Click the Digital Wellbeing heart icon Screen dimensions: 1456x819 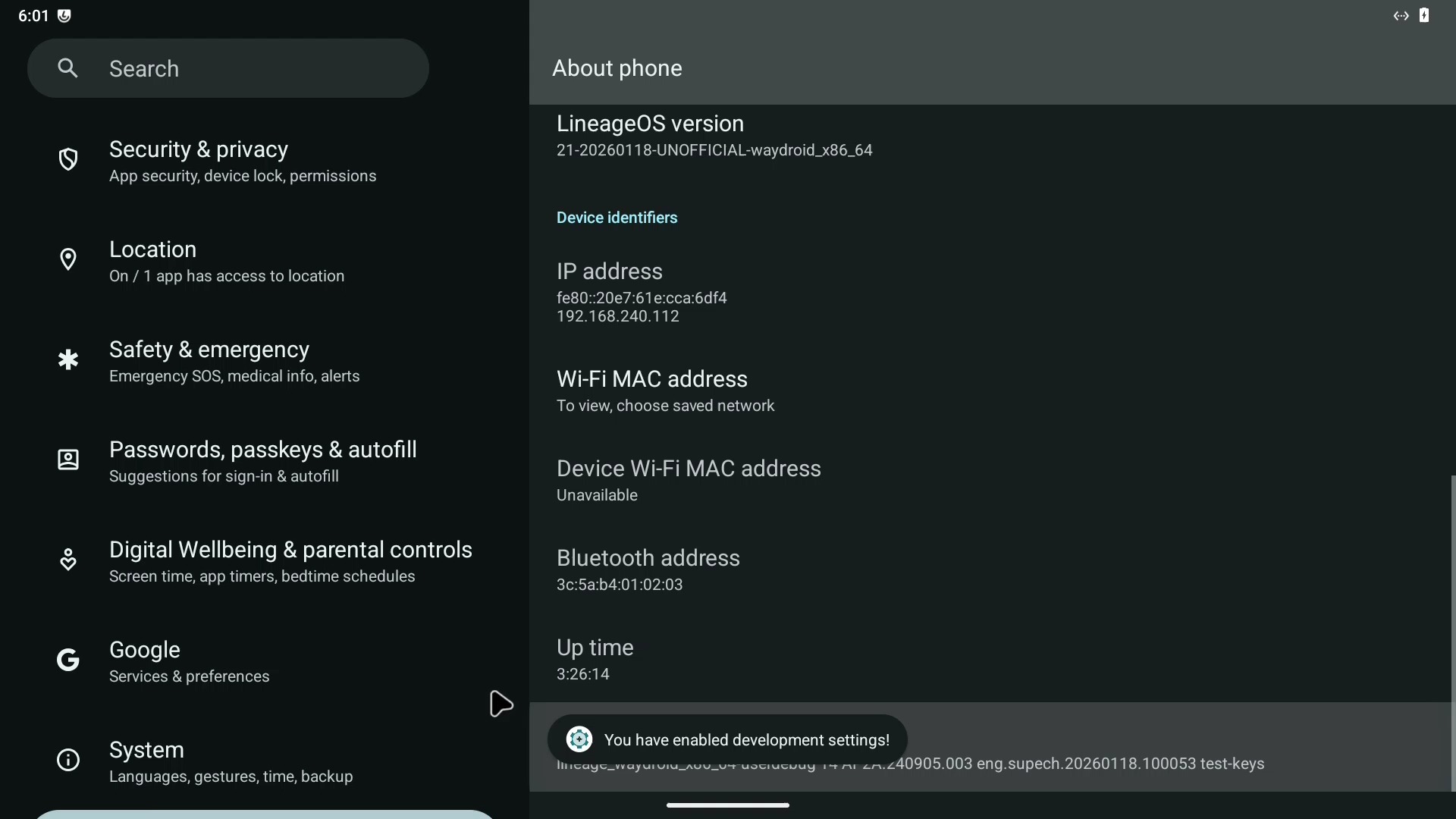point(68,560)
